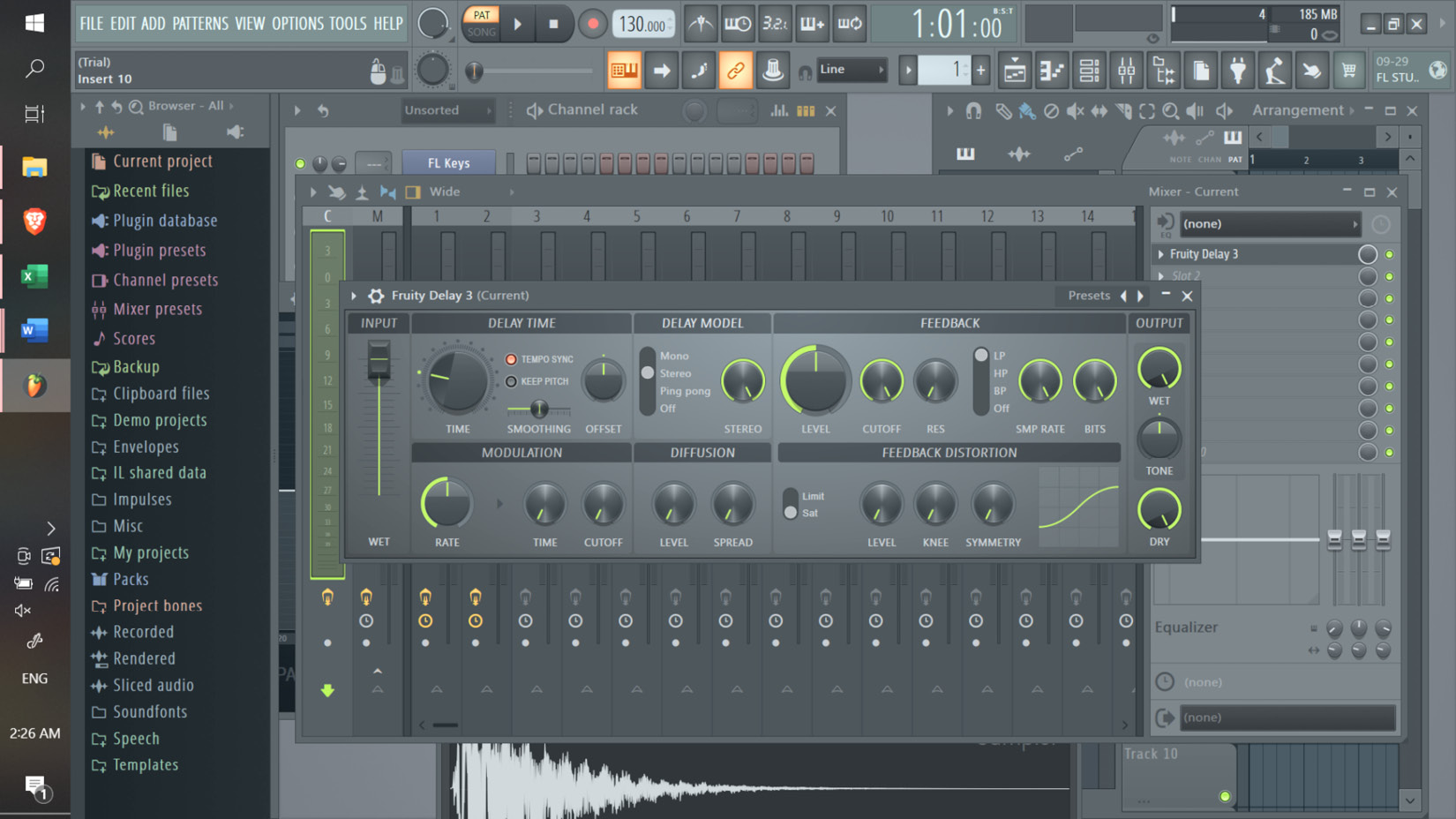
Task: Select the Delete tool in Playlist toolbar
Action: pyautogui.click(x=1051, y=111)
